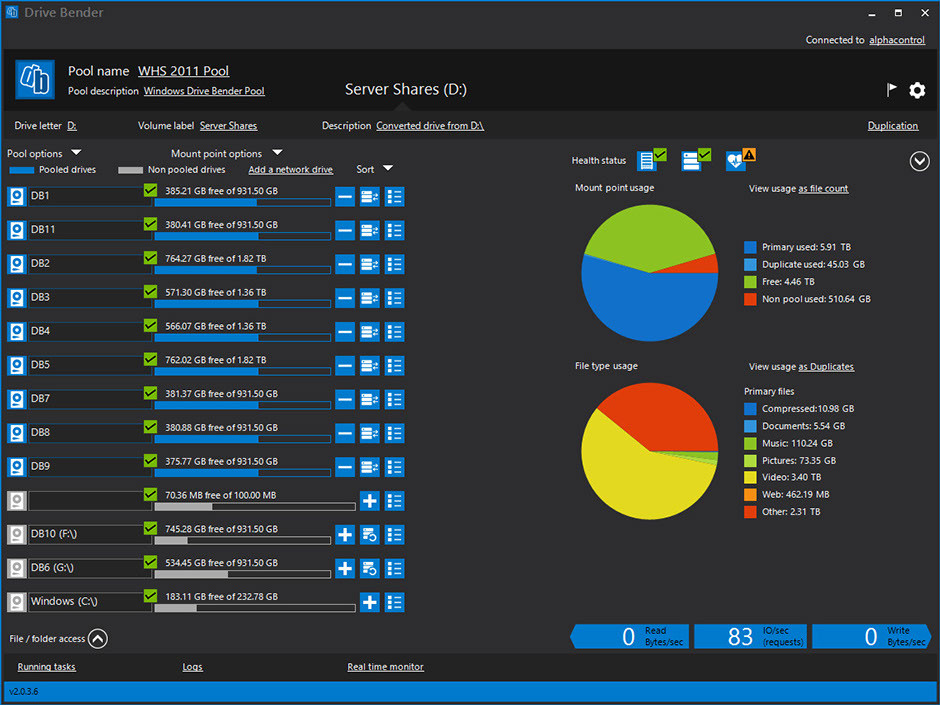
Task: Click the Duplication link
Action: tap(893, 125)
